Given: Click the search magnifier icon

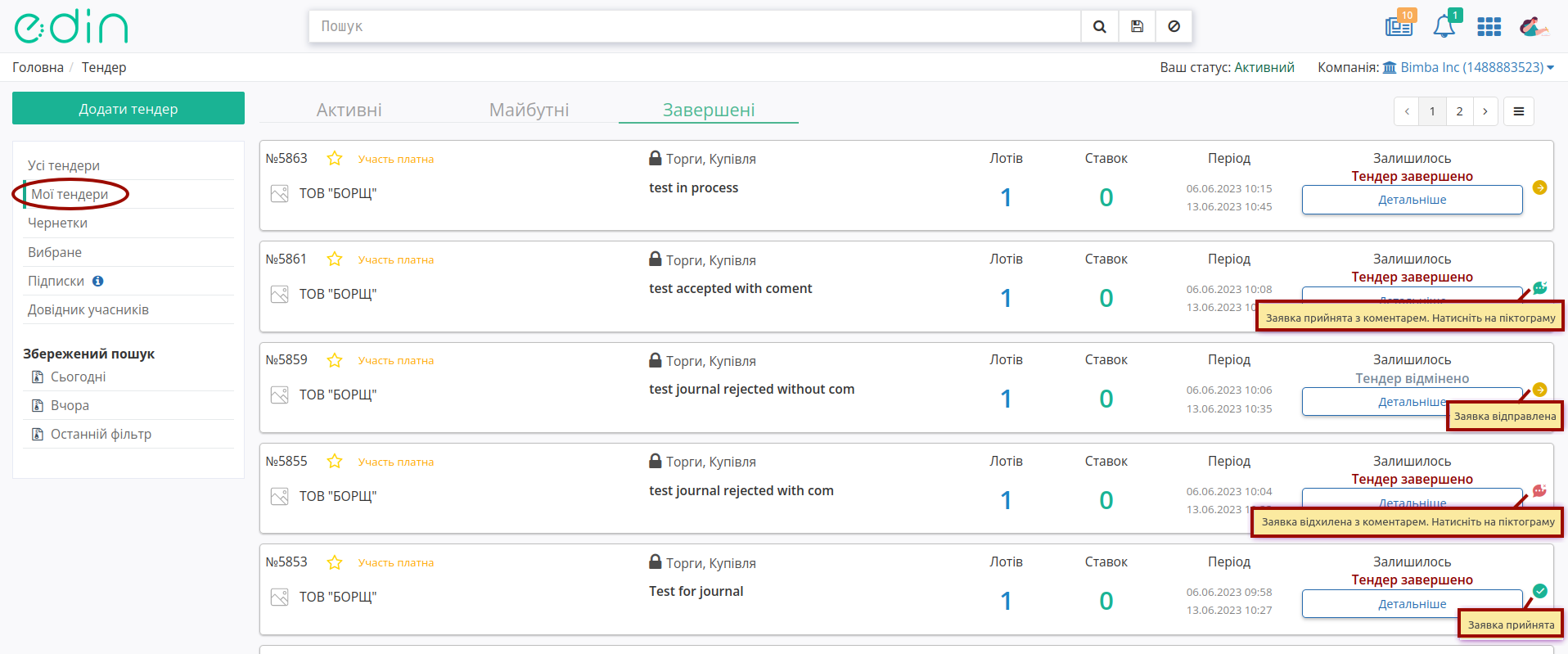Looking at the screenshot, I should (x=1099, y=26).
